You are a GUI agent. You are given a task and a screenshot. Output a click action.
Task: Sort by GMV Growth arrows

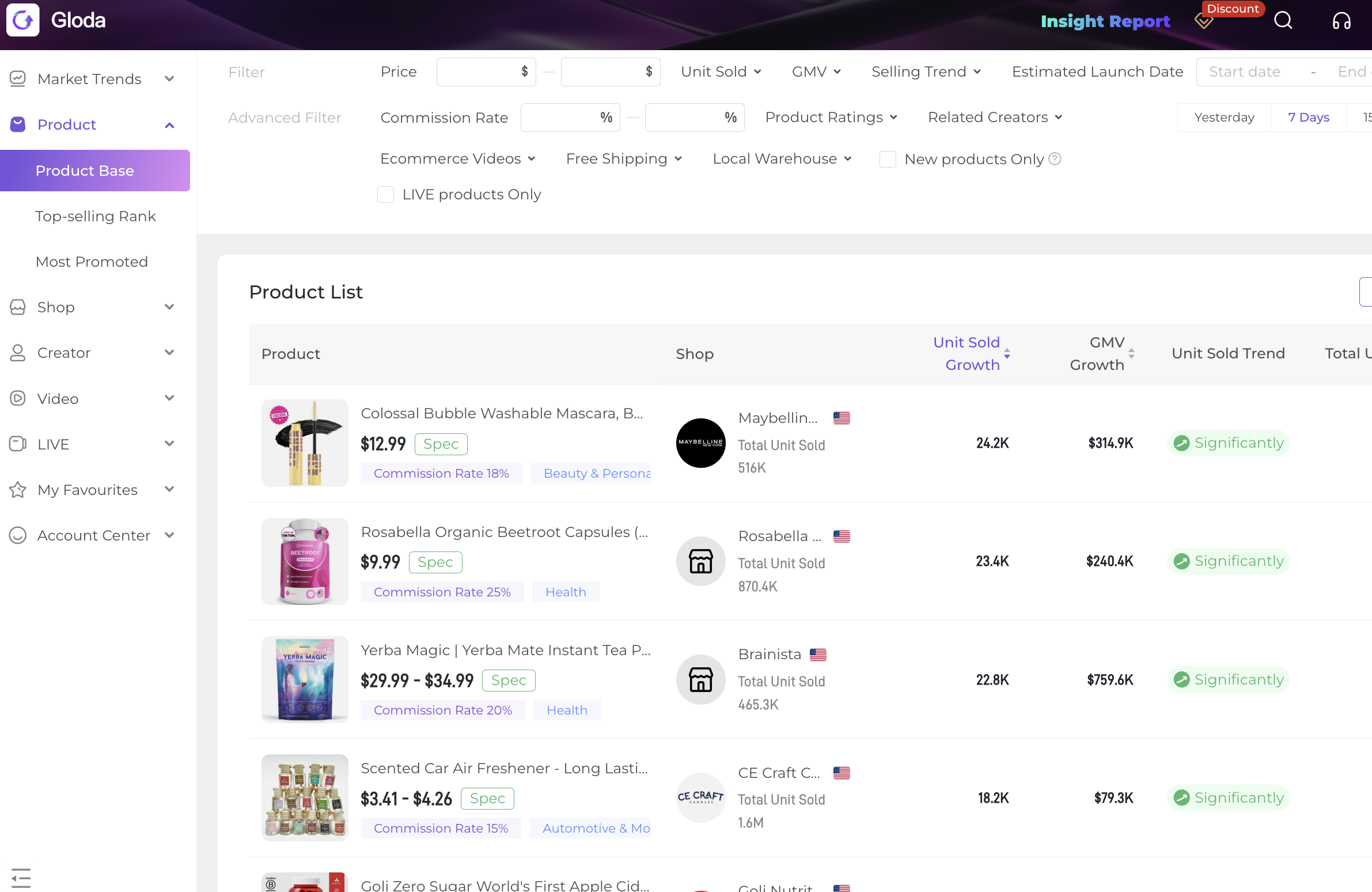1132,353
